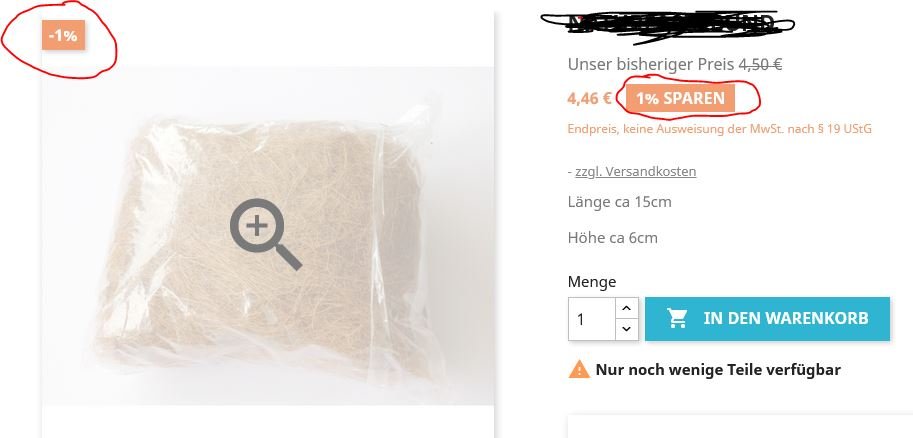Screen dimensions: 913x438
Task: Open the zzgl. Versandkosten link
Action: coord(635,171)
